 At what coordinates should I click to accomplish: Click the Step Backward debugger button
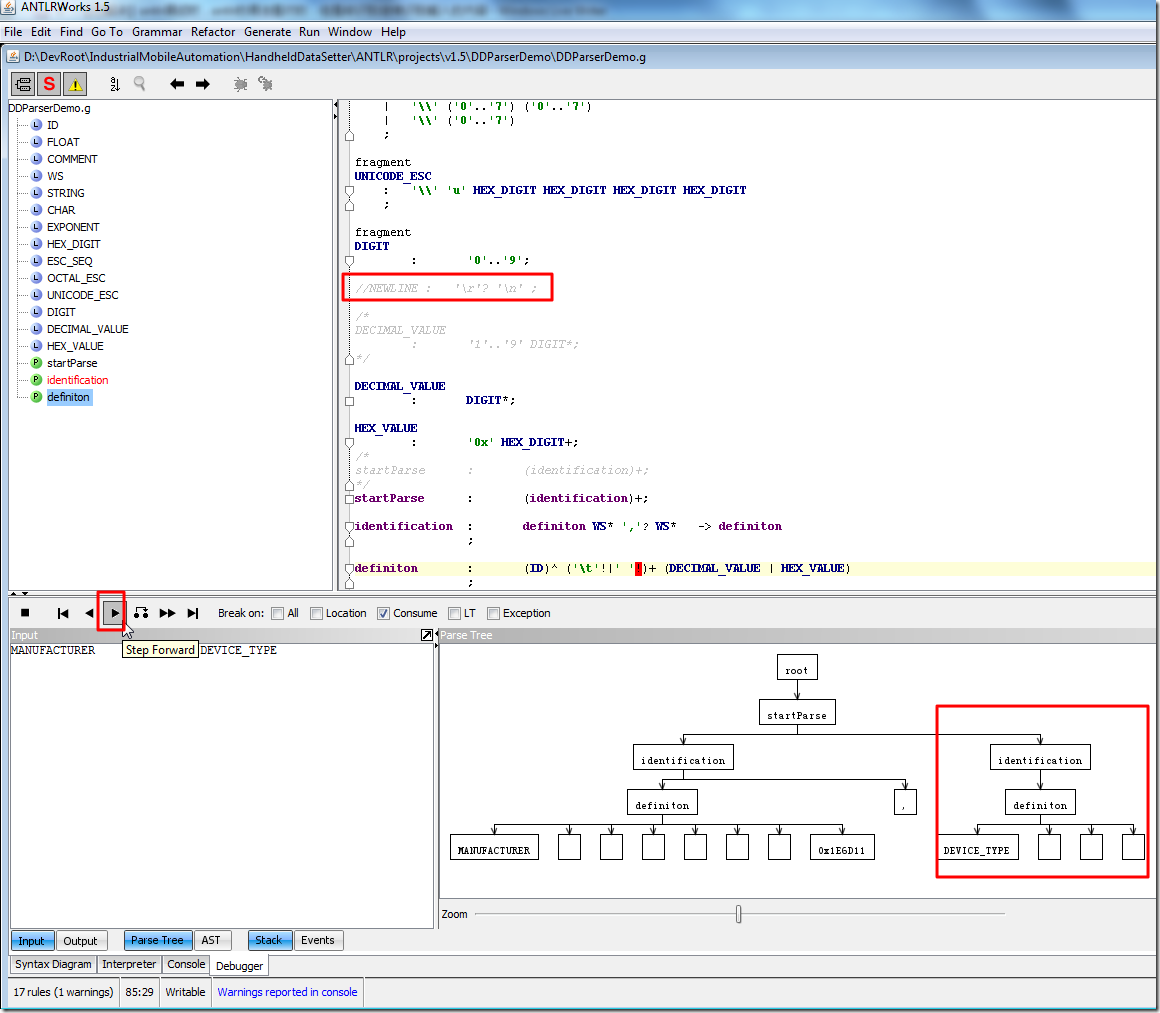pos(89,613)
